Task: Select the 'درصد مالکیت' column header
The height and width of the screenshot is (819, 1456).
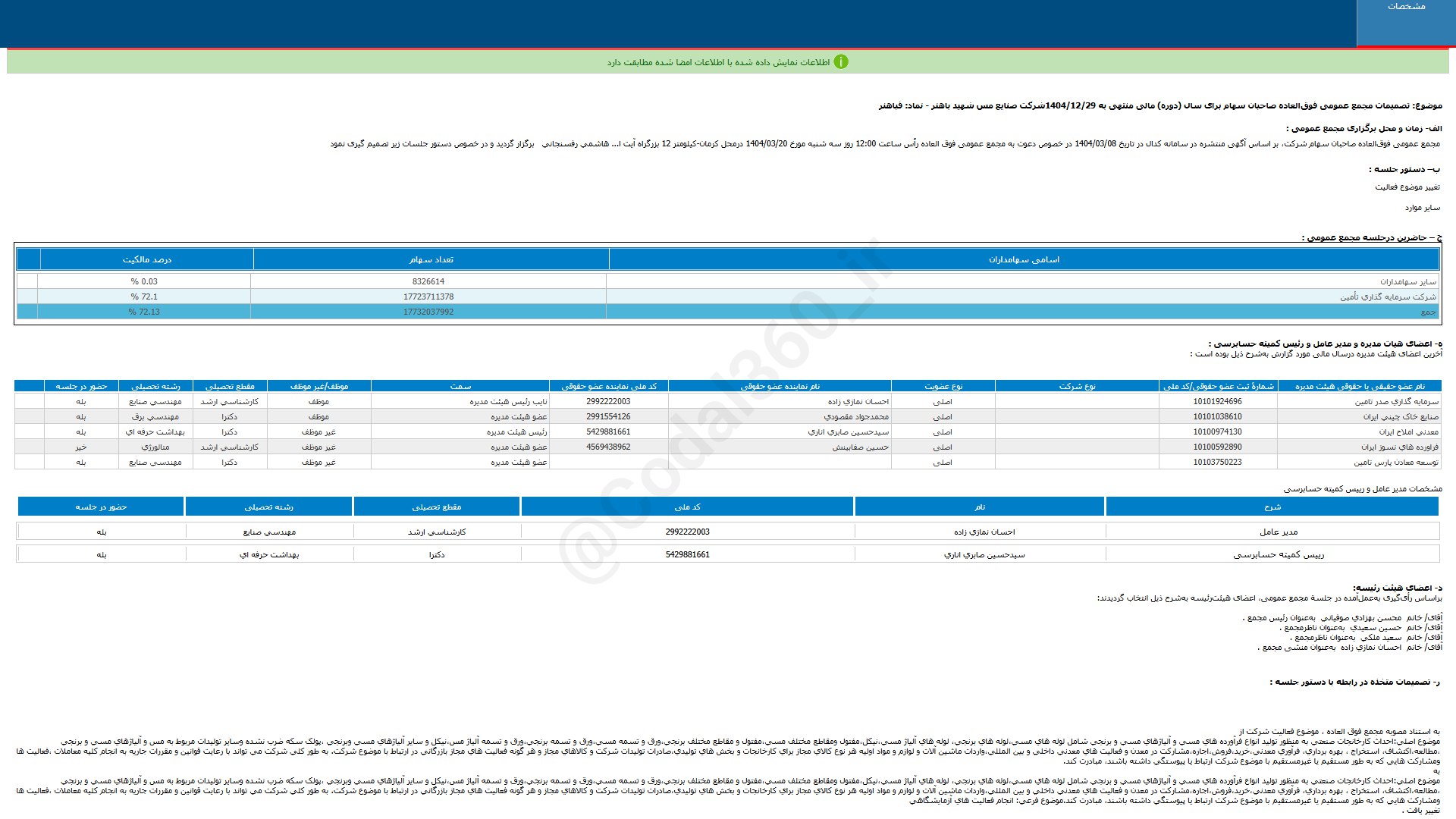Action: point(146,259)
